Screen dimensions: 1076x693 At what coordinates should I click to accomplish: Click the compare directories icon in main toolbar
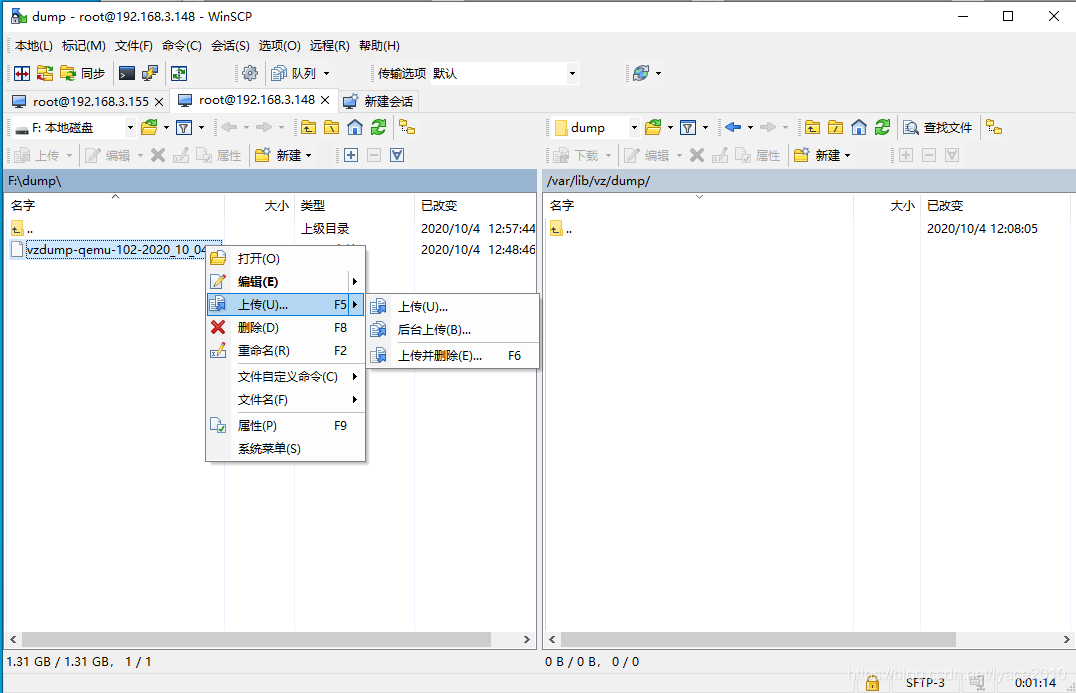tap(22, 73)
